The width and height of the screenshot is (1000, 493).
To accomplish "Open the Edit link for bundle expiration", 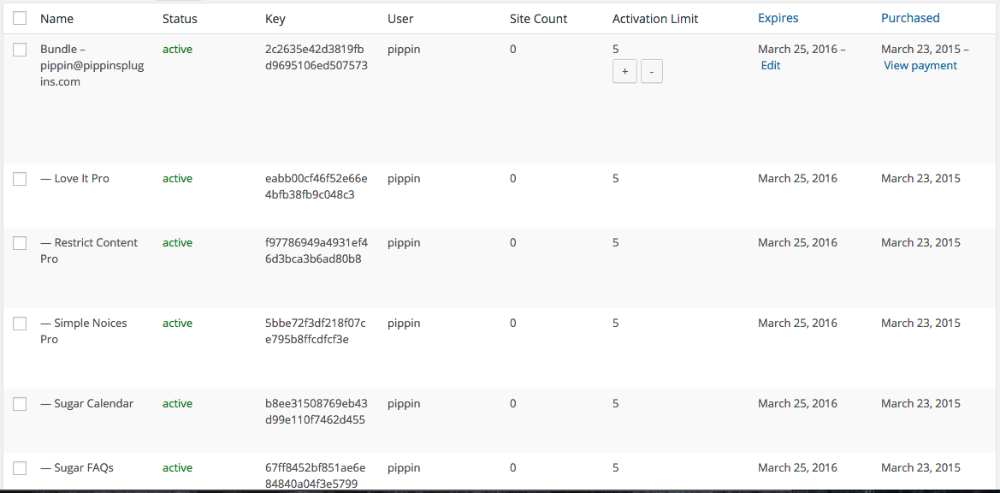I will click(x=770, y=66).
